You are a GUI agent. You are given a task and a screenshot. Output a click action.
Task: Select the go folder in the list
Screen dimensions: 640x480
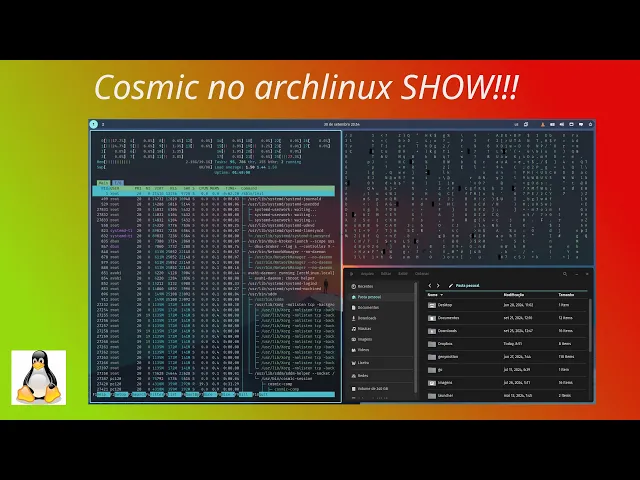tap(507, 370)
